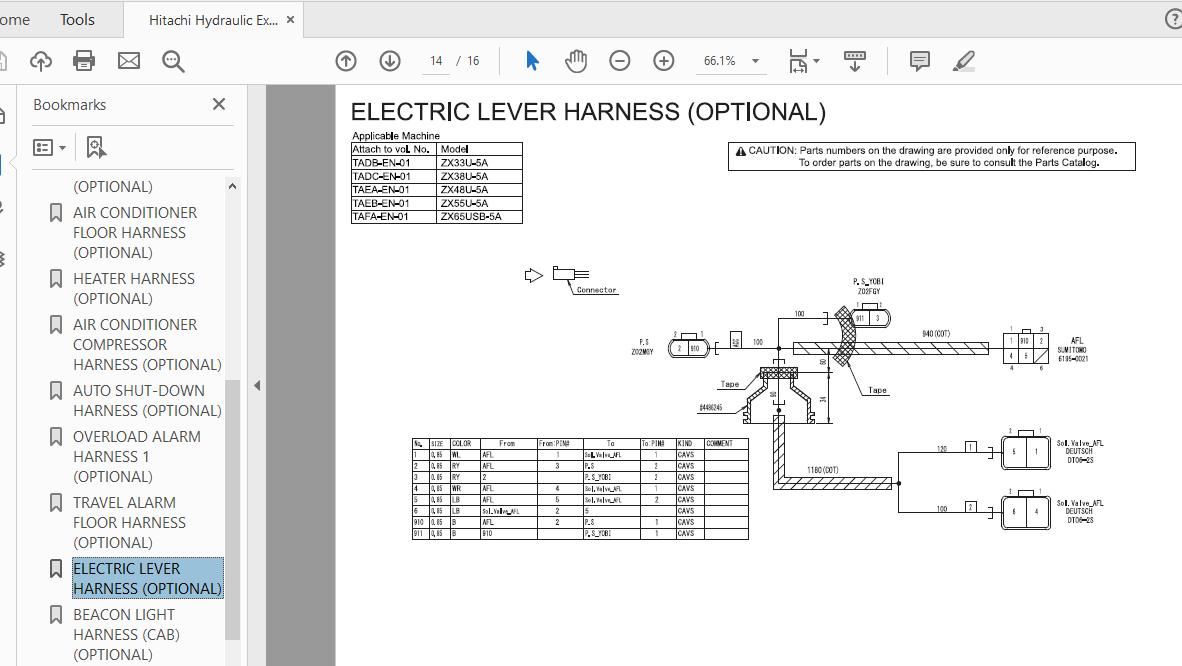Click the TAEA-EN-01 table cell
The image size is (1182, 666).
394,189
